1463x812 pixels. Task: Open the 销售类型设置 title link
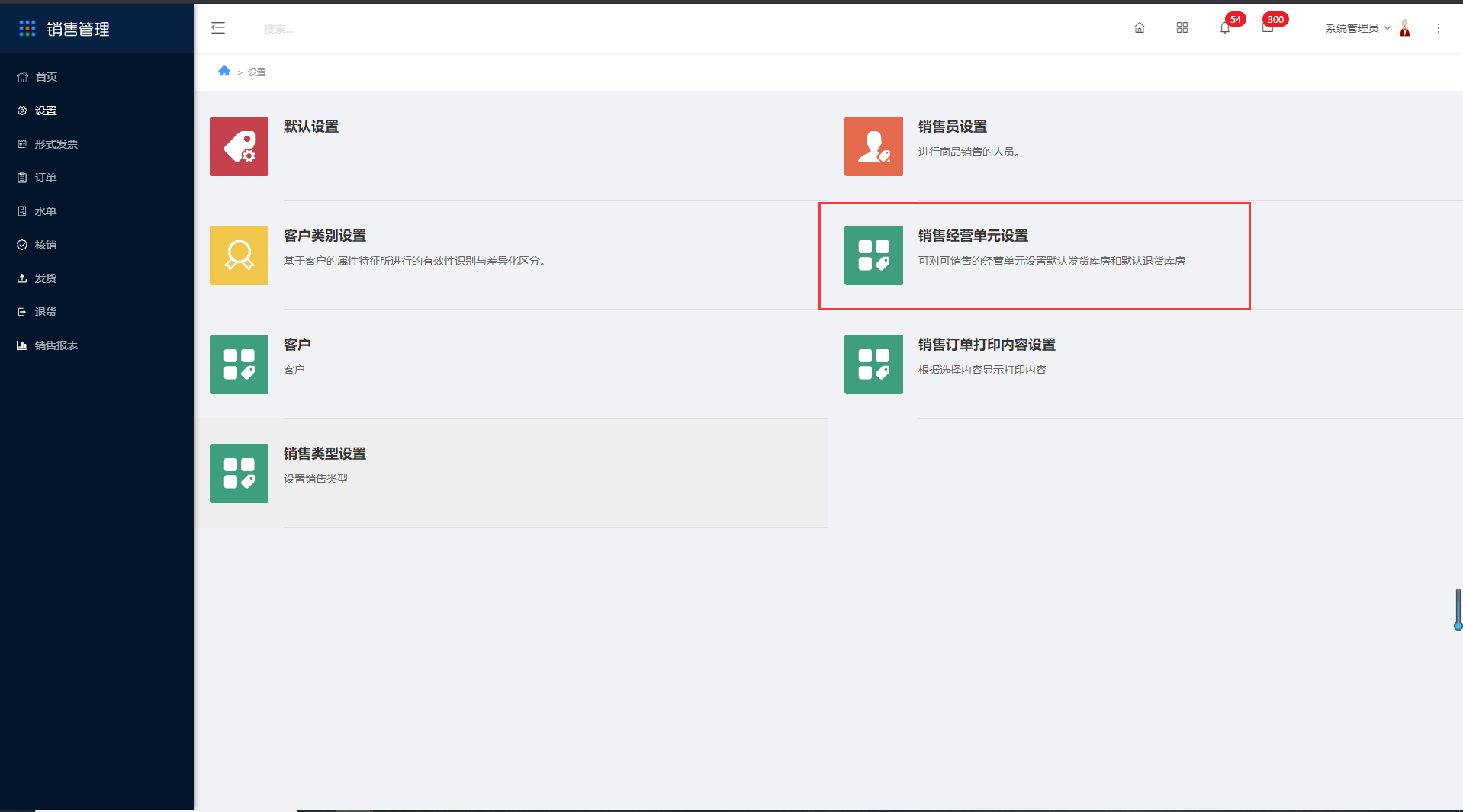pos(325,454)
